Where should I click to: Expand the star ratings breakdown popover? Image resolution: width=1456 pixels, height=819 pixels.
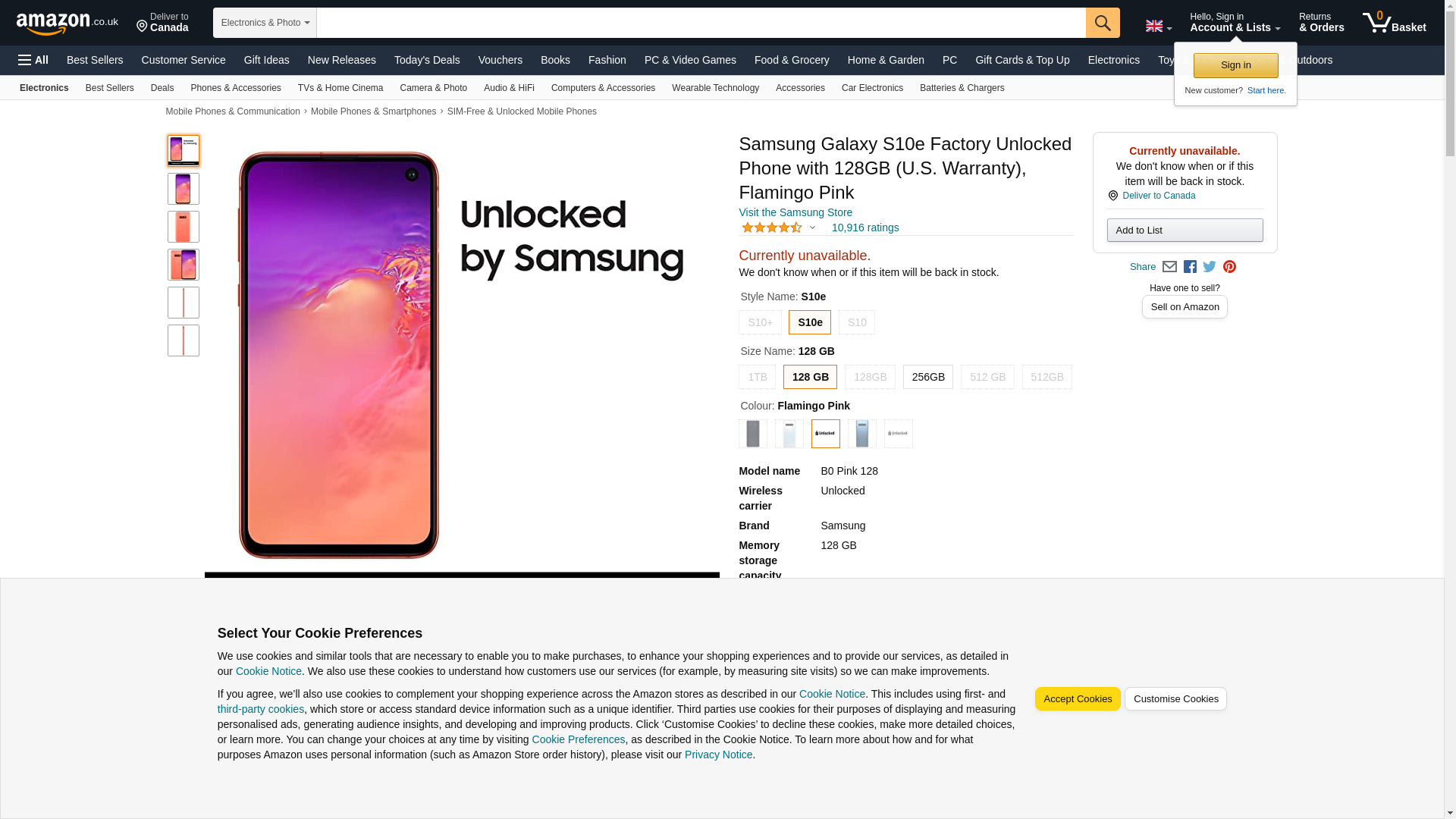click(x=812, y=227)
